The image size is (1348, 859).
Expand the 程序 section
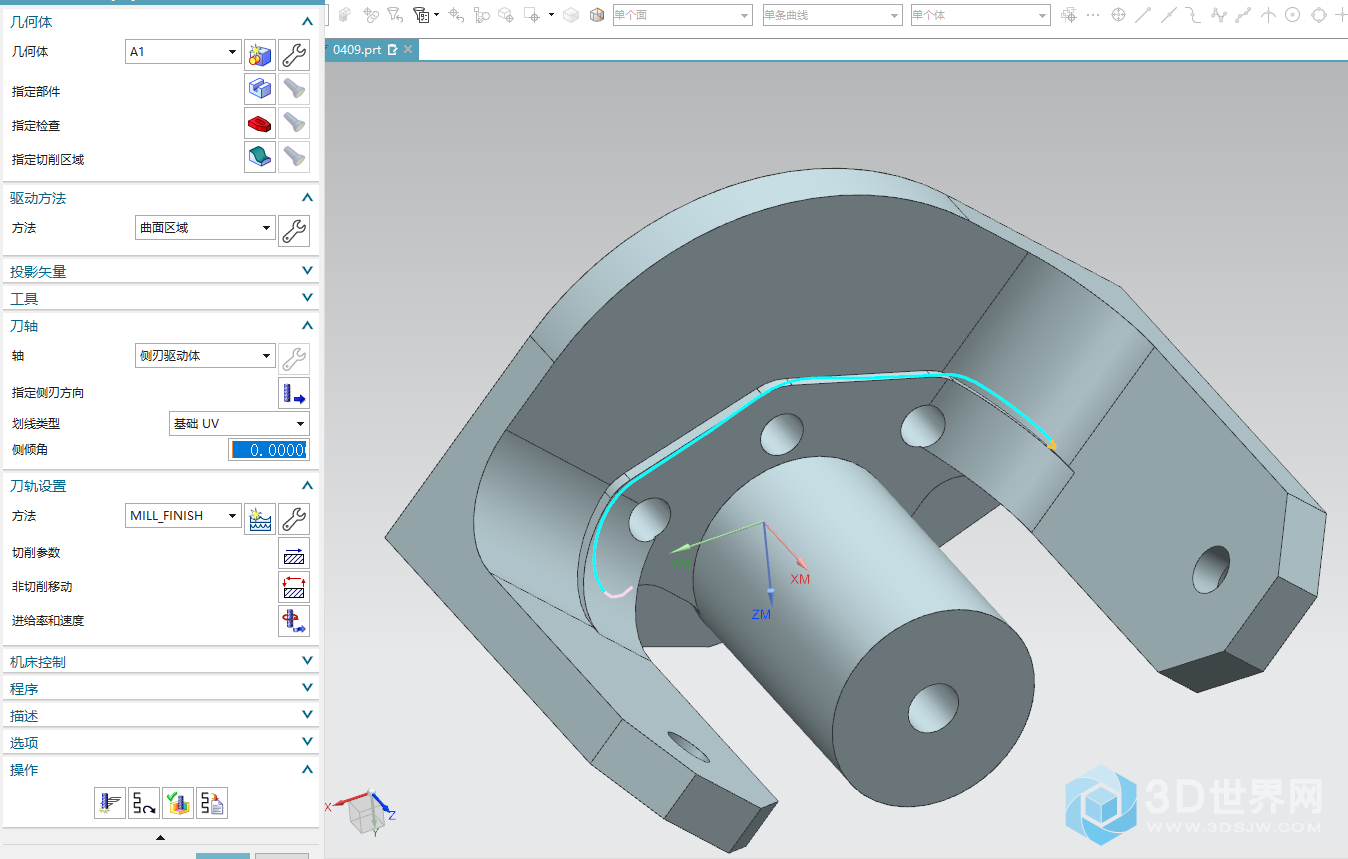pos(307,688)
